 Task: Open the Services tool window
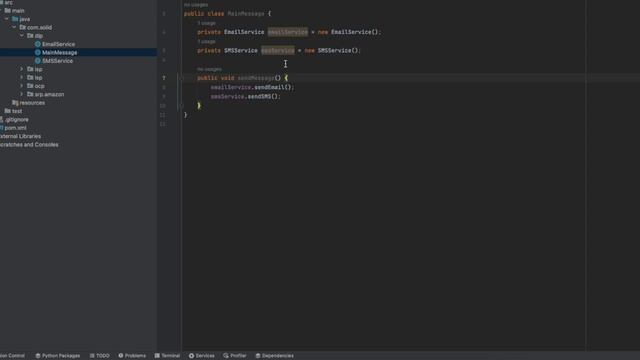pyautogui.click(x=202, y=356)
